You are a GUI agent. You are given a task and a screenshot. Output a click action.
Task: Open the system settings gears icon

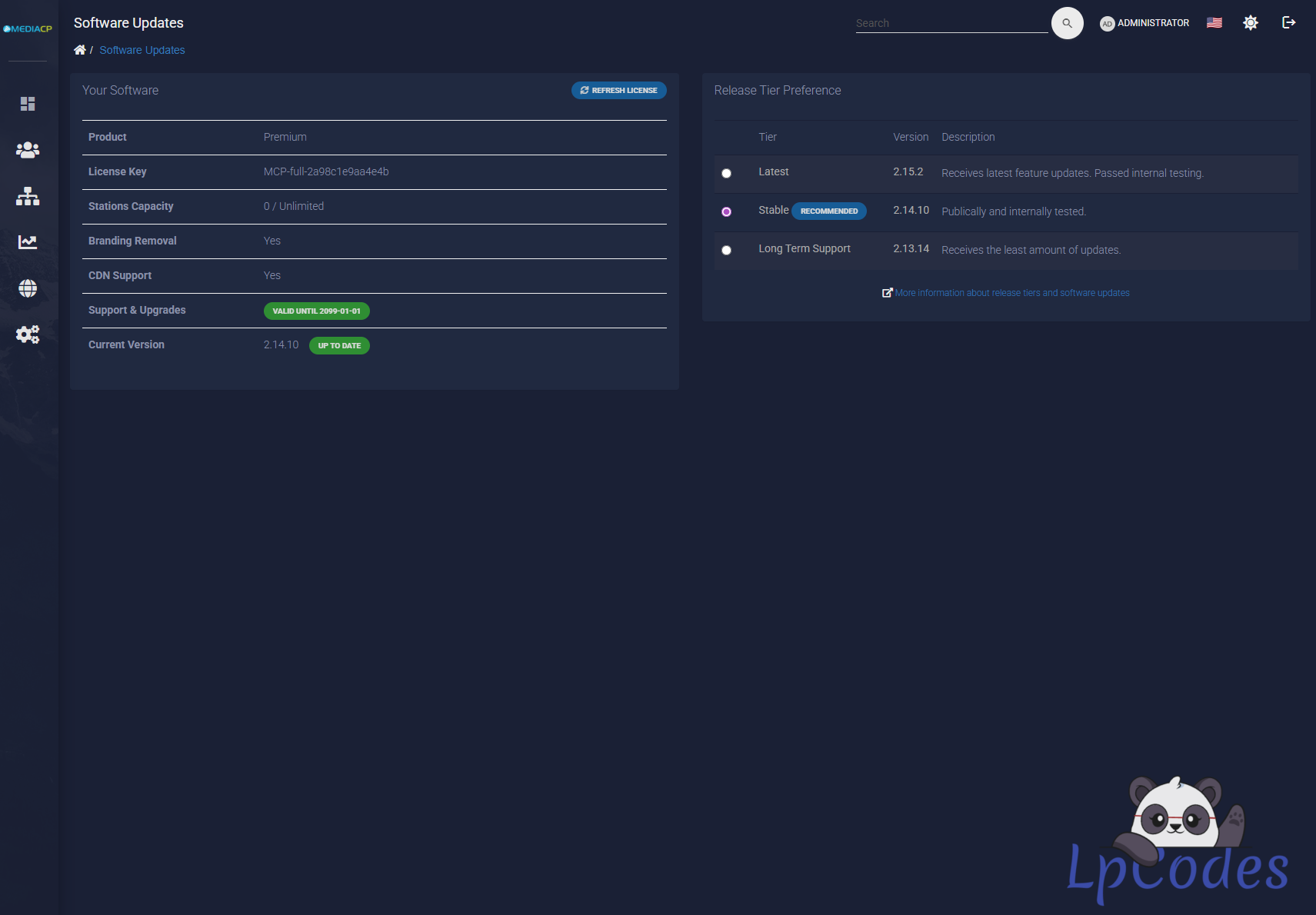click(x=28, y=334)
